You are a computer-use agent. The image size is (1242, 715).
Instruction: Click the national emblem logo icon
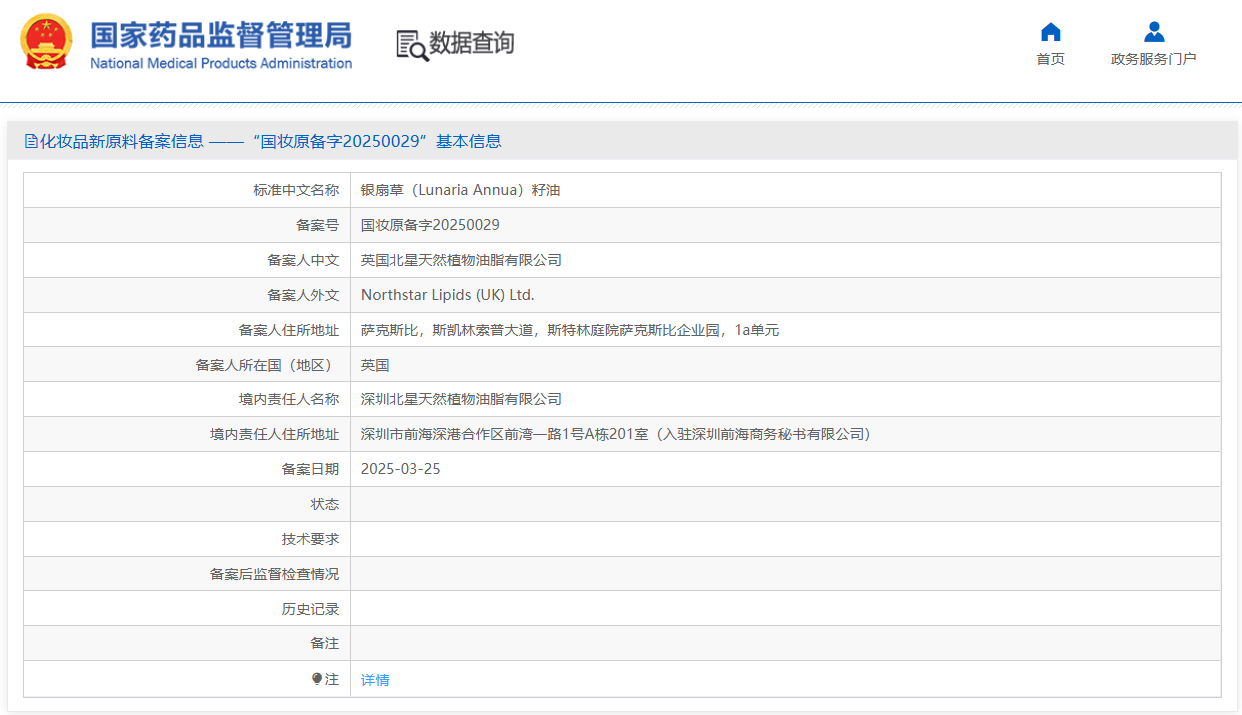[x=46, y=42]
